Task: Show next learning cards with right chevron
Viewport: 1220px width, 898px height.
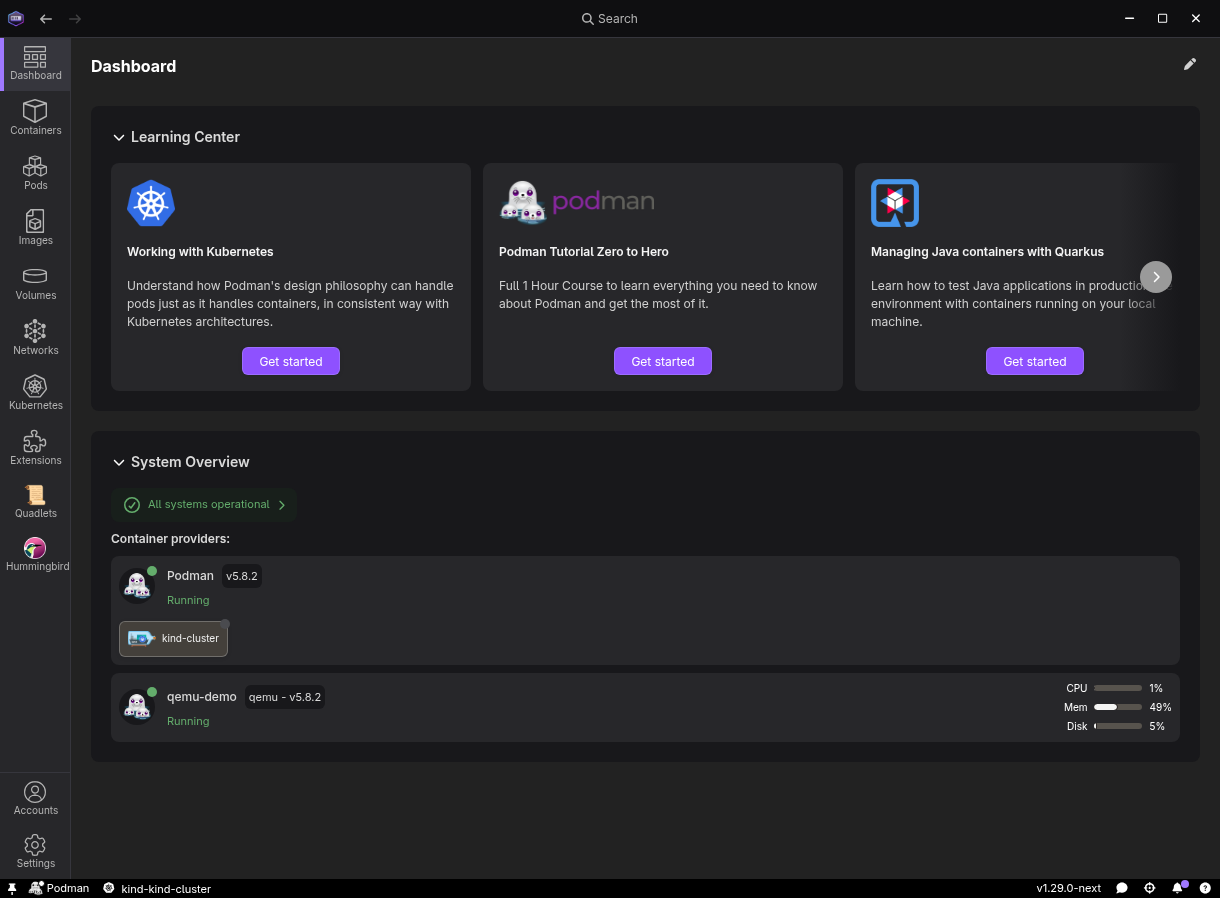Action: point(1156,277)
